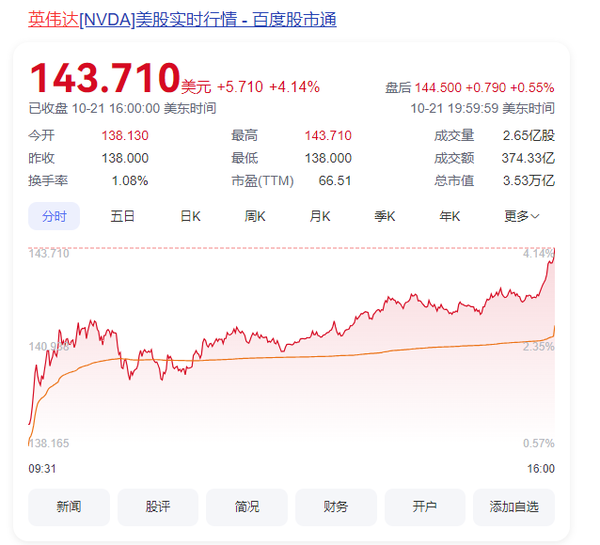The image size is (600, 545).
Task: Click the after-hours timestamp 10-21 19:59:59
Action: click(455, 108)
